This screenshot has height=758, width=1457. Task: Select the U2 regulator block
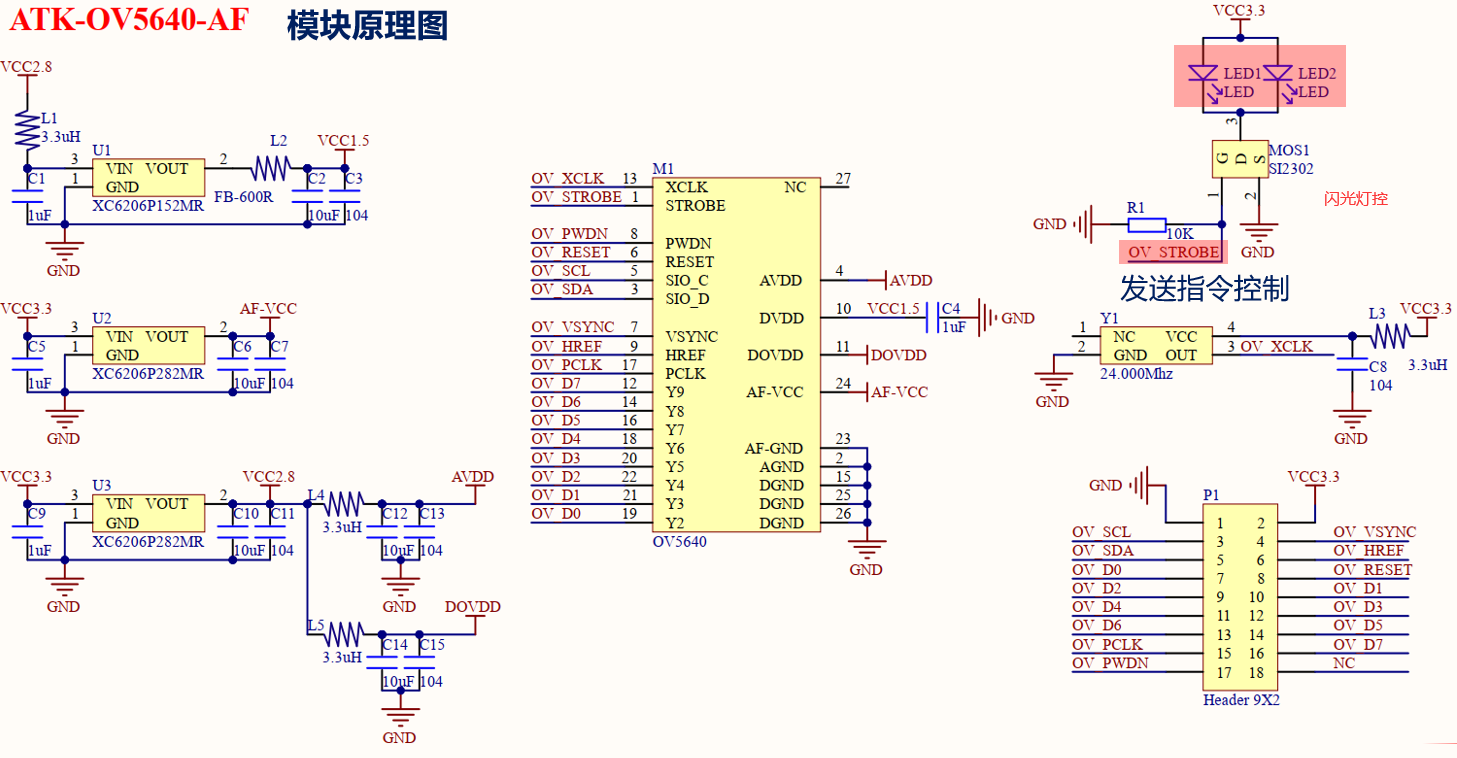[148, 345]
